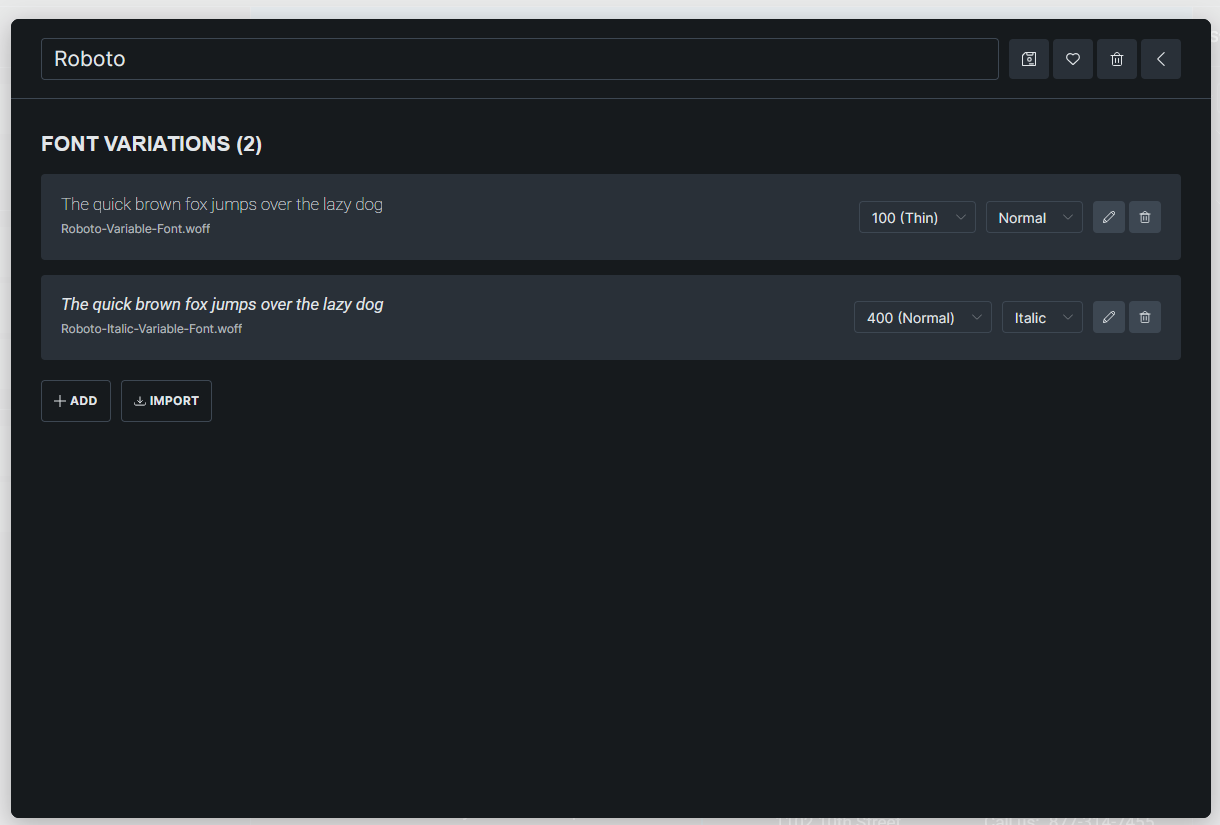The width and height of the screenshot is (1220, 825).
Task: Click the Roboto-Italic-Variable-Font.woff filename label
Action: tap(152, 329)
